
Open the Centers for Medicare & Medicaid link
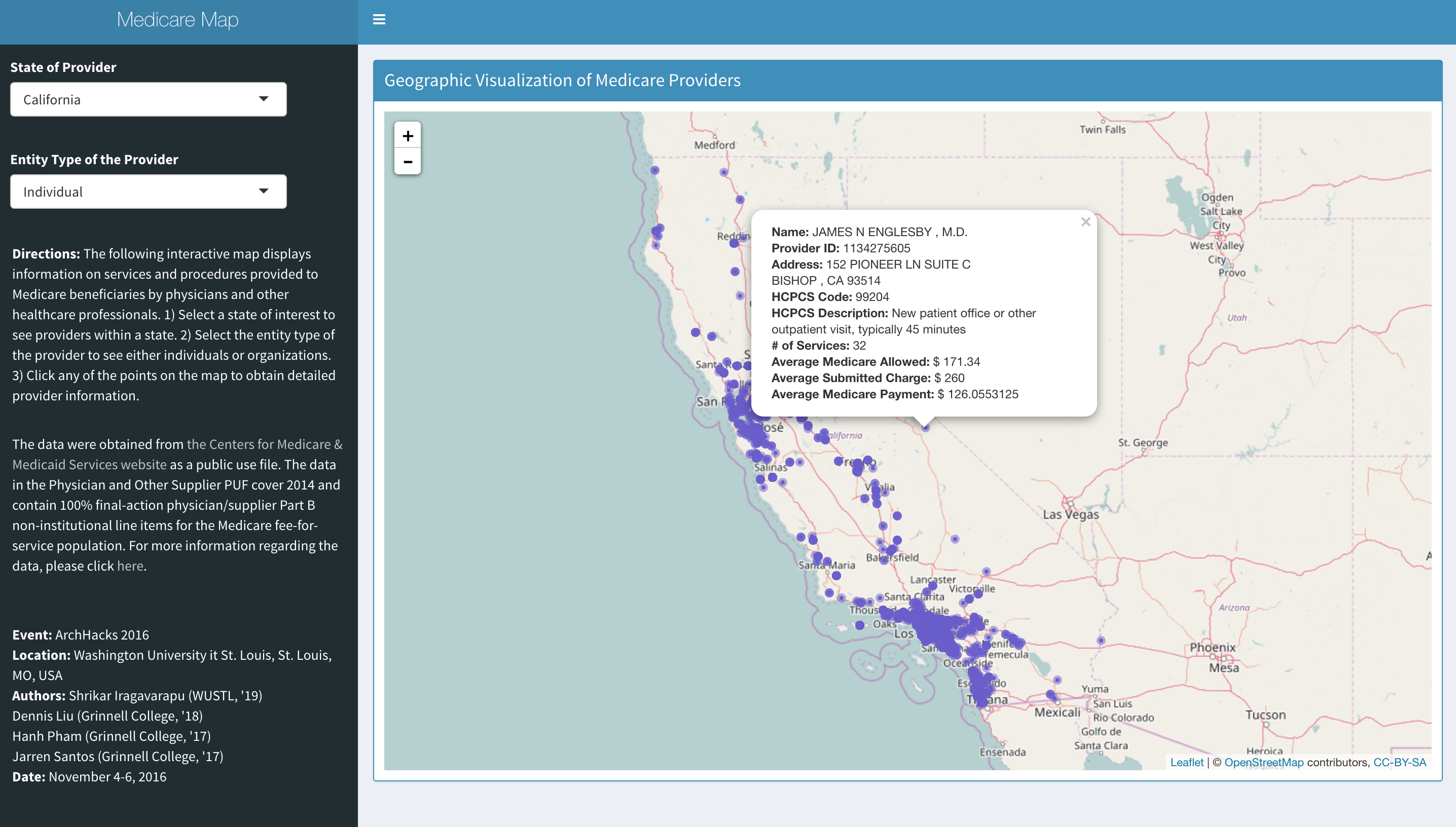coord(264,445)
